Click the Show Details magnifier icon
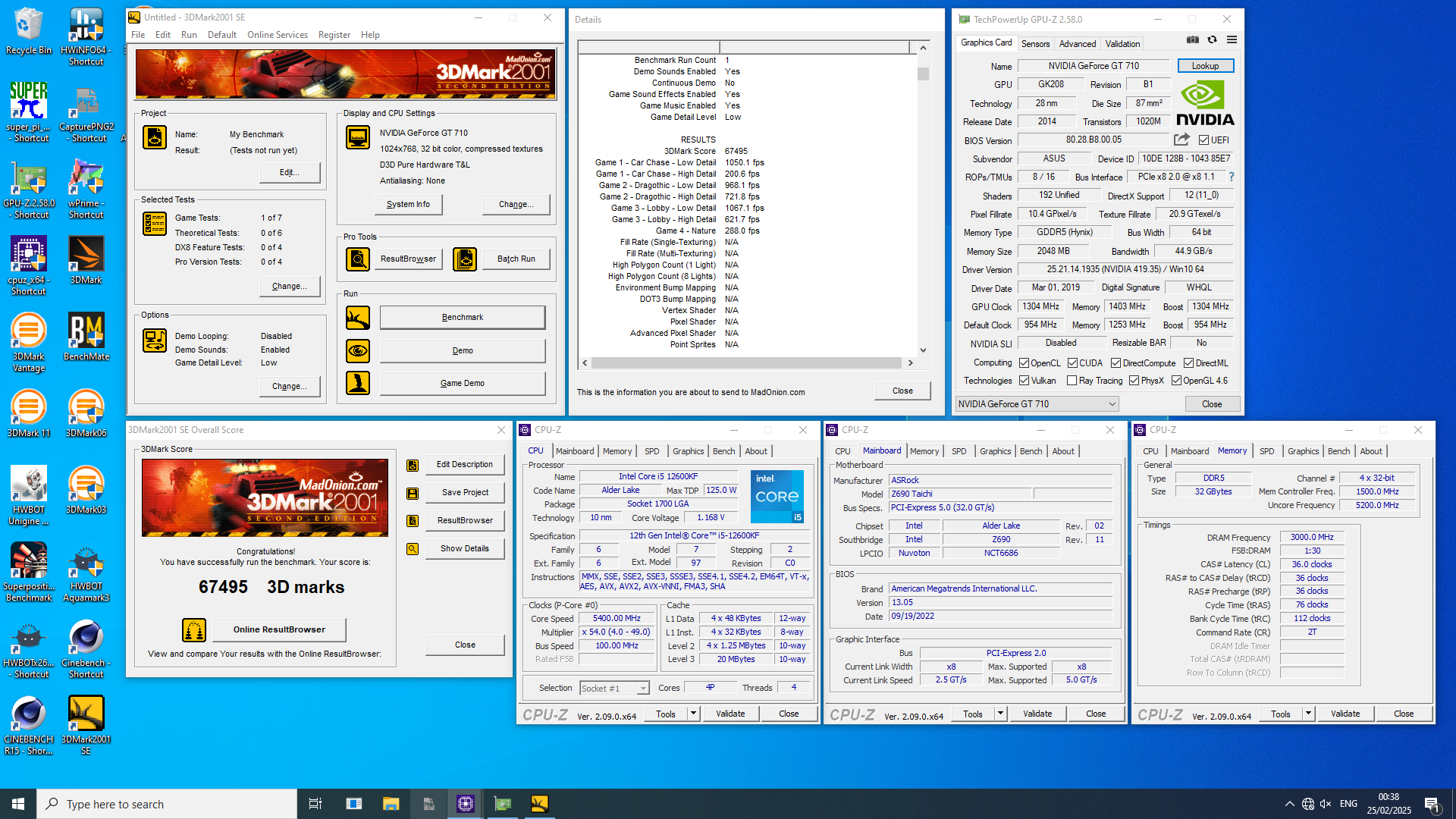 [x=413, y=549]
